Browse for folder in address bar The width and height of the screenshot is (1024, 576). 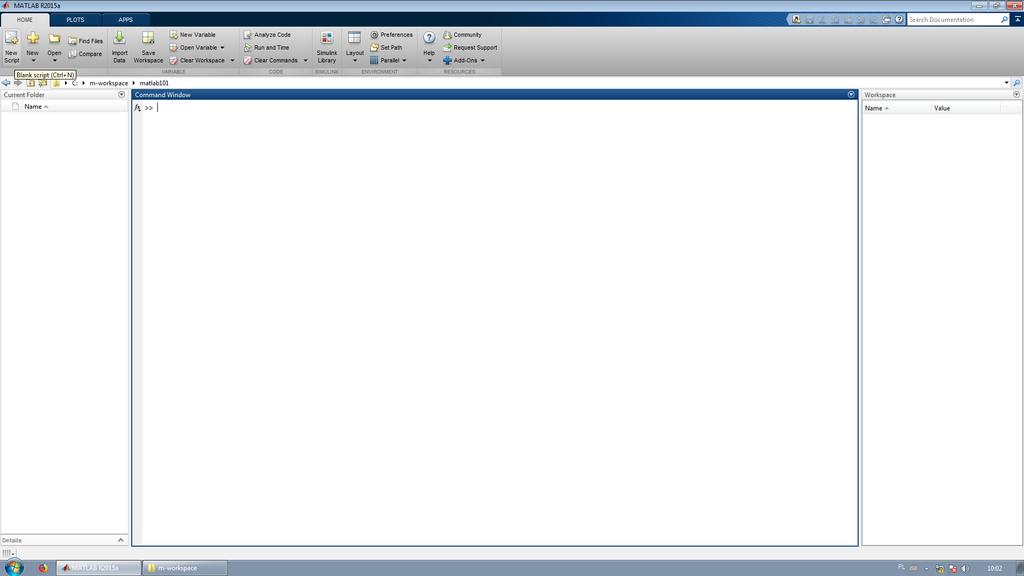click(x=43, y=83)
